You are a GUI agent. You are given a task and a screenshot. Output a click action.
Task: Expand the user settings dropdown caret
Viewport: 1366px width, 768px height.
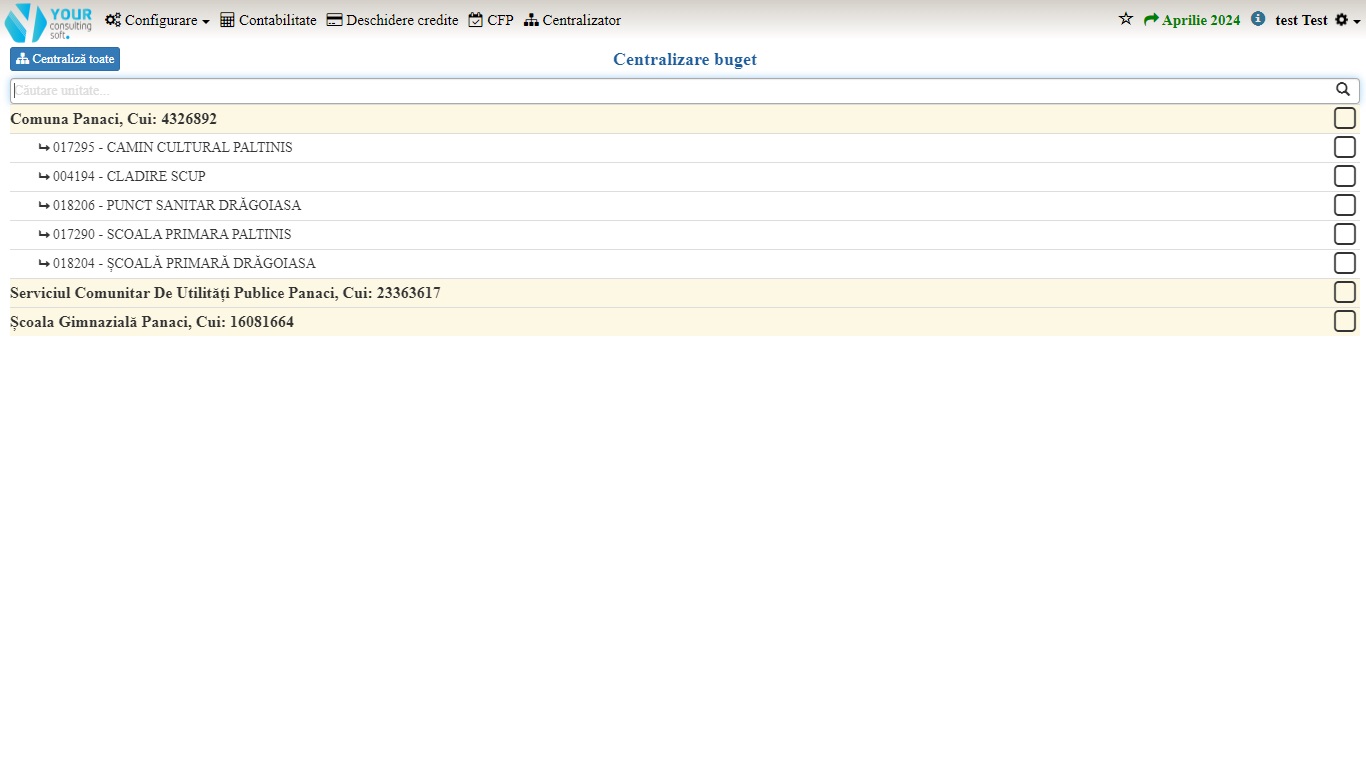[x=1357, y=21]
